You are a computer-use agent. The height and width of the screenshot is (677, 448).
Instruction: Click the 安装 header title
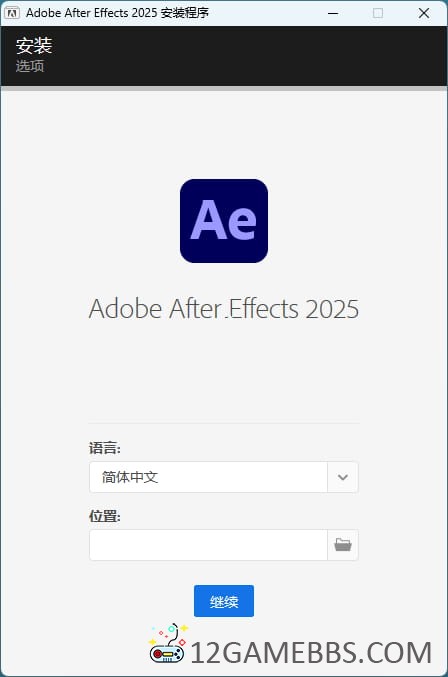[x=34, y=46]
